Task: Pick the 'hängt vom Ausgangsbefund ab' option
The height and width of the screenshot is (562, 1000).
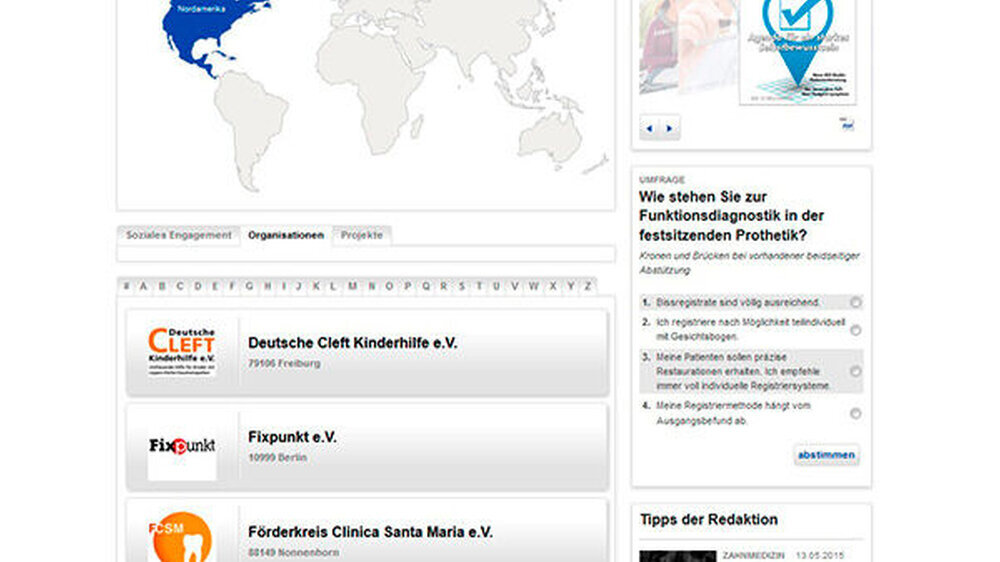Action: 856,413
